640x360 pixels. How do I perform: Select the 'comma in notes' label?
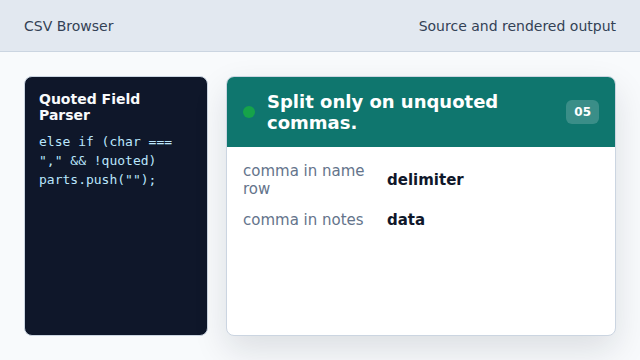coord(303,220)
